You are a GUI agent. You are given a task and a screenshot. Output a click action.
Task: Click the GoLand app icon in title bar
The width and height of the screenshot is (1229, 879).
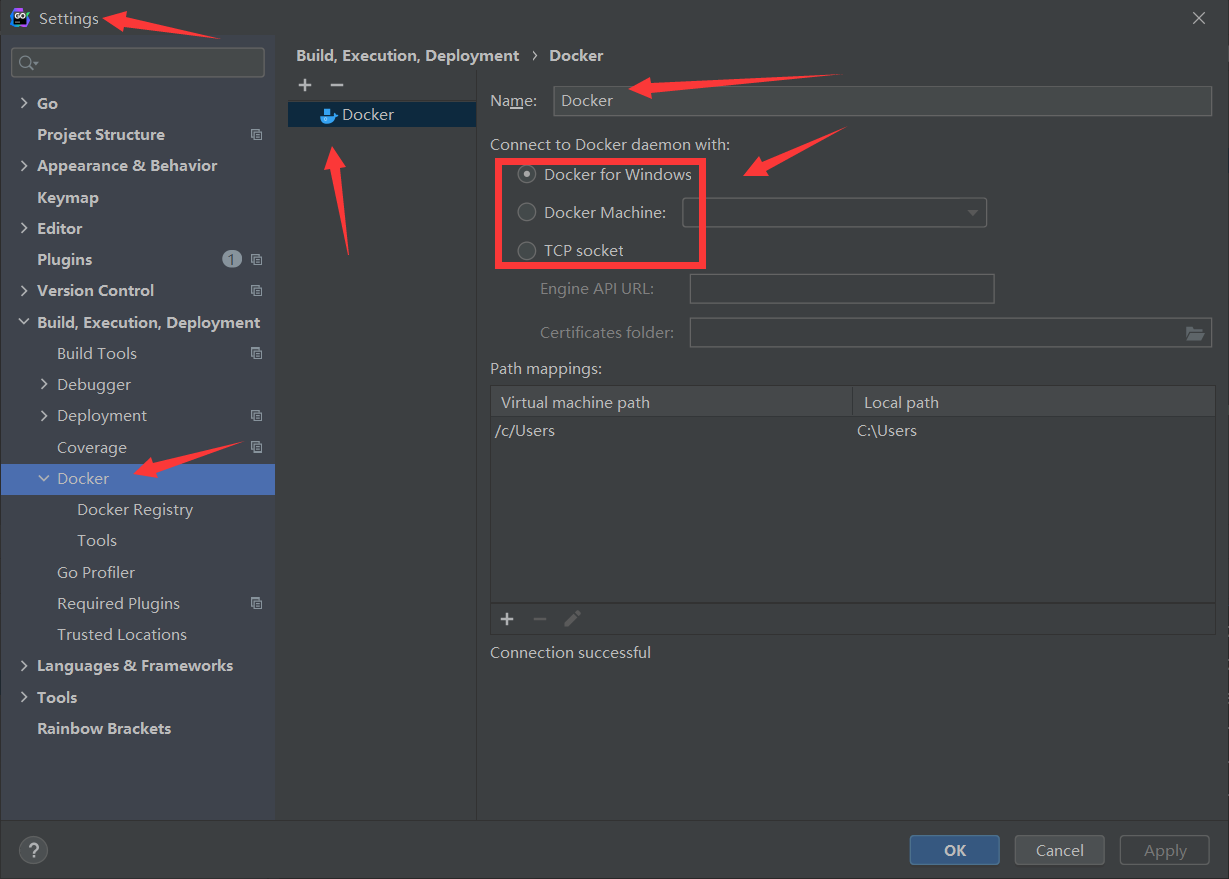(19, 18)
